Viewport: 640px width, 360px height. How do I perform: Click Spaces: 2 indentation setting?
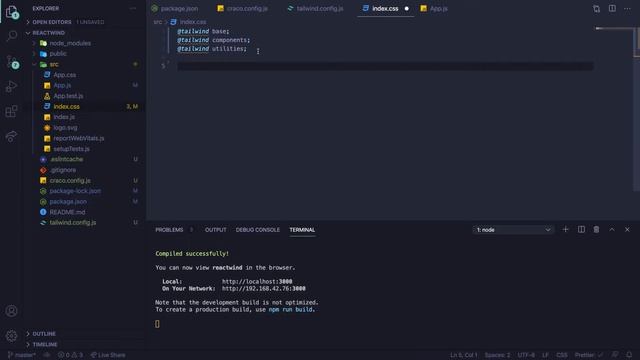pyautogui.click(x=497, y=355)
